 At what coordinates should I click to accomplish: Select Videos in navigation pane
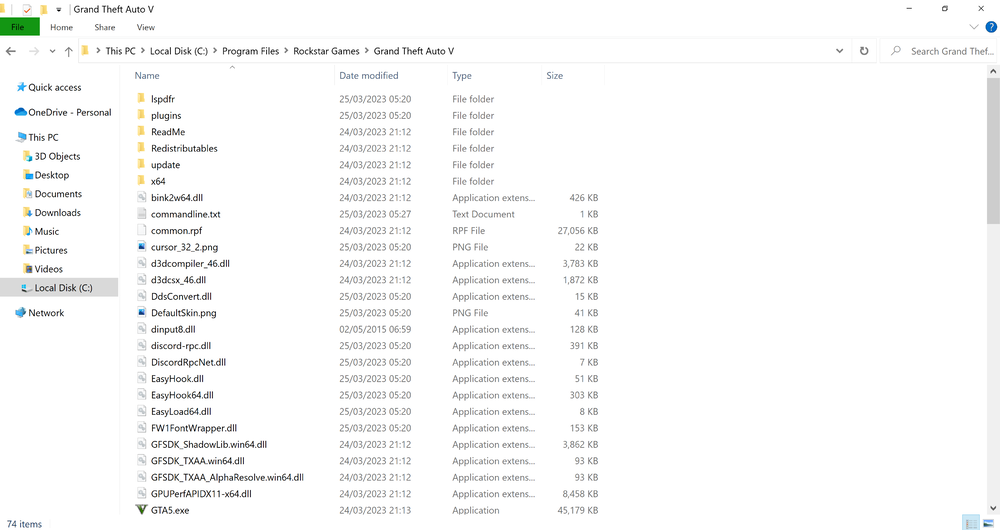pos(48,269)
